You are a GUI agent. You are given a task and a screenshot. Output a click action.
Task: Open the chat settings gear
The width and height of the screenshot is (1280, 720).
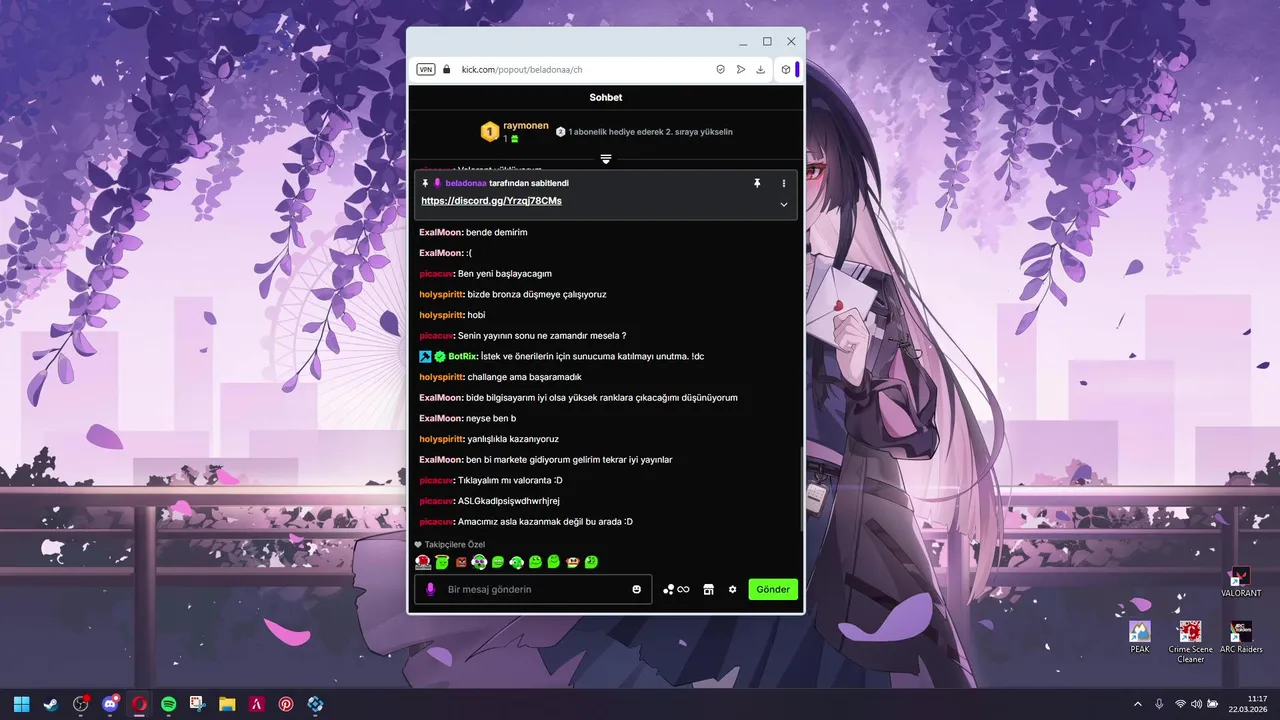[732, 589]
